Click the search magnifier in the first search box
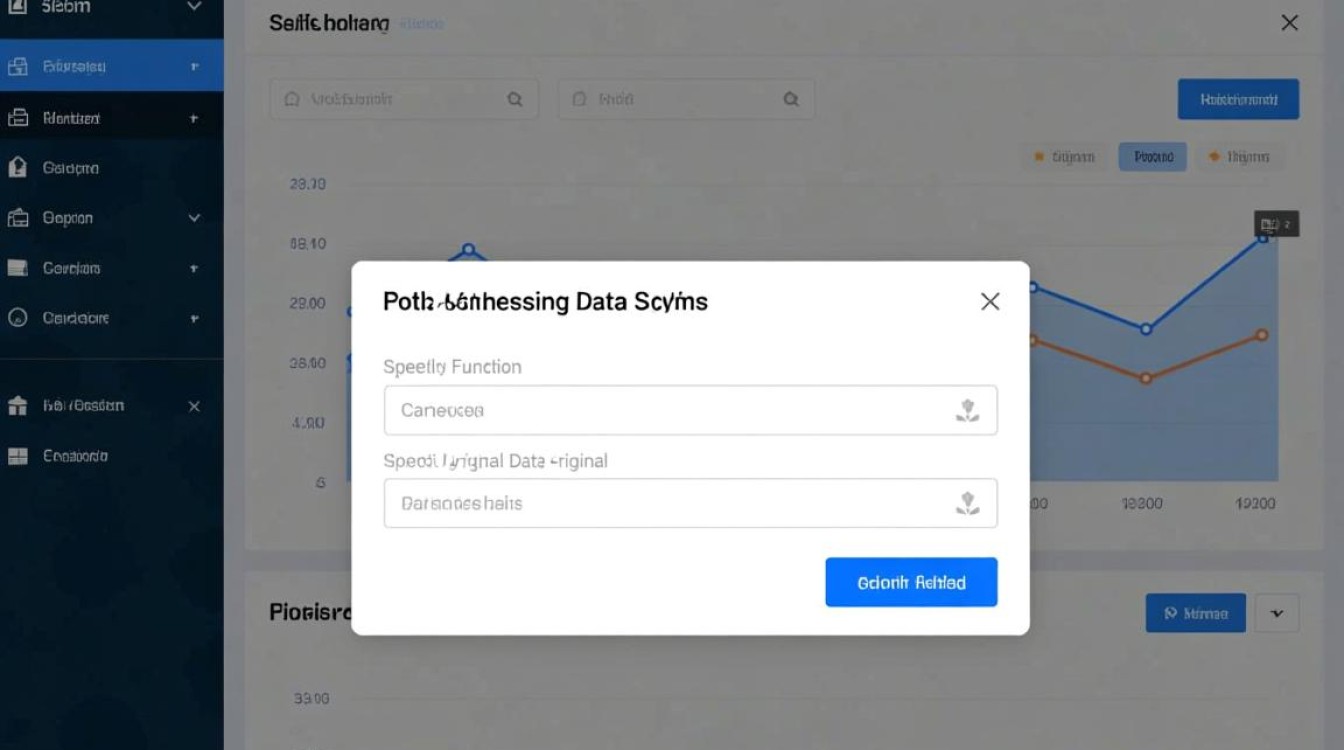Image resolution: width=1344 pixels, height=750 pixels. tap(515, 99)
